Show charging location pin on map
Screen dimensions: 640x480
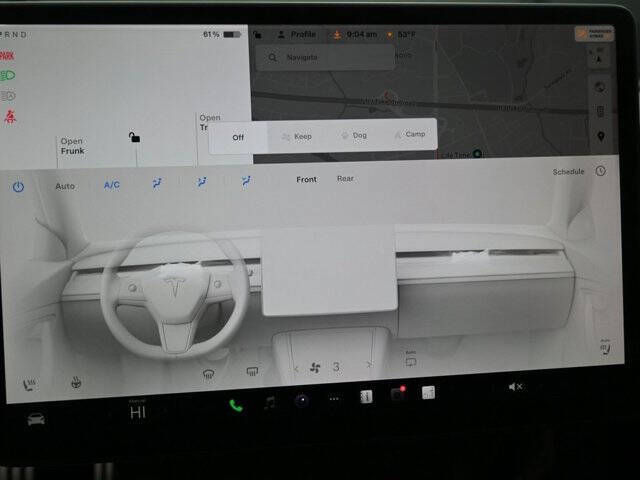[x=601, y=136]
